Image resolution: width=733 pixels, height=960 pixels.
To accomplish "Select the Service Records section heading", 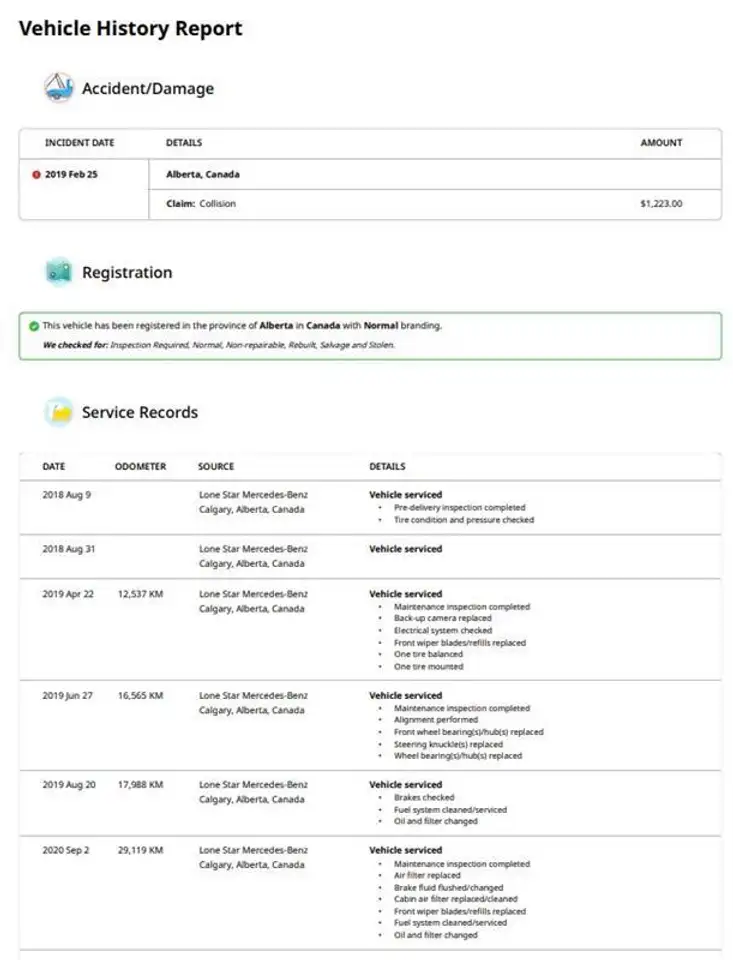I will pos(140,412).
